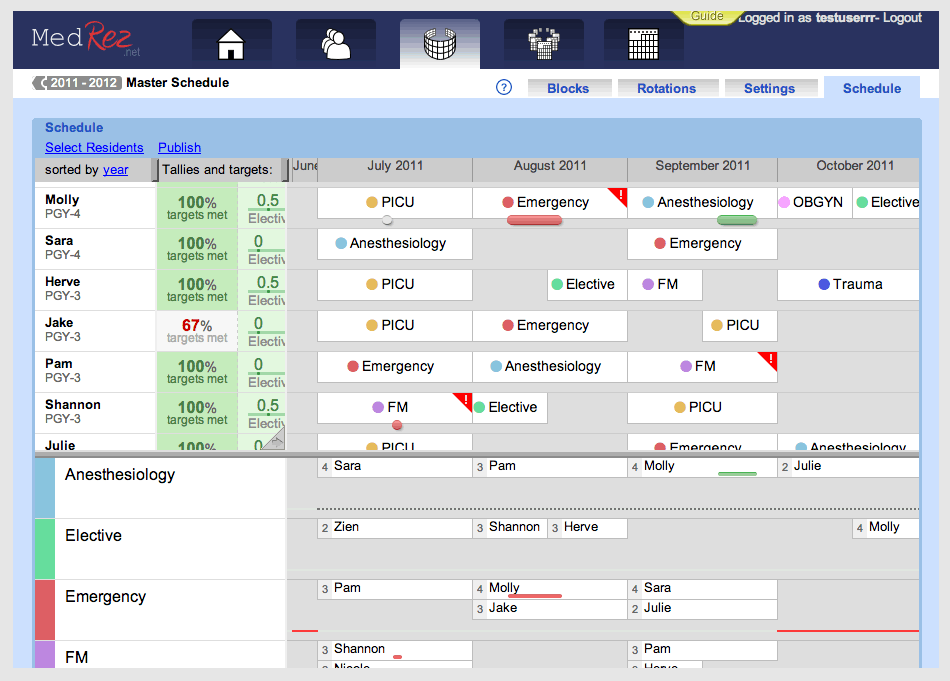Click Jake's 67% targets met tally
The height and width of the screenshot is (681, 950).
point(197,331)
